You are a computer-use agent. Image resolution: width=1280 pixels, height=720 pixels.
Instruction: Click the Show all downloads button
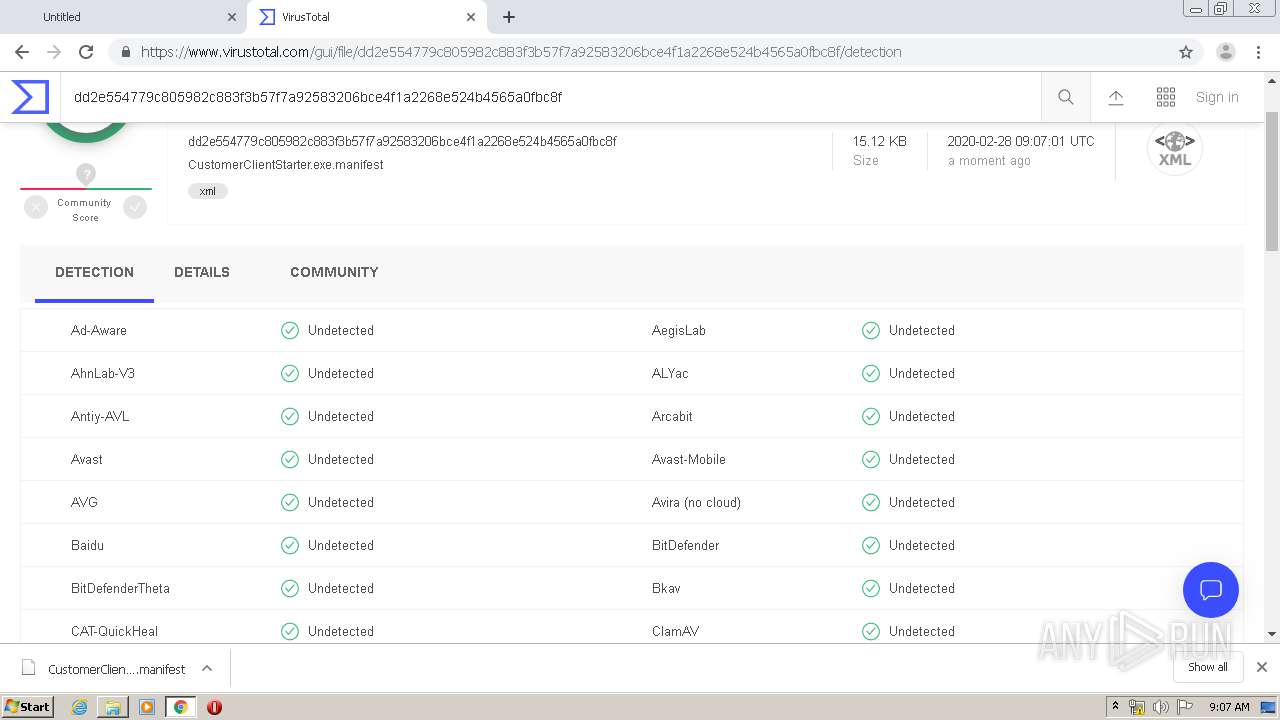tap(1208, 667)
